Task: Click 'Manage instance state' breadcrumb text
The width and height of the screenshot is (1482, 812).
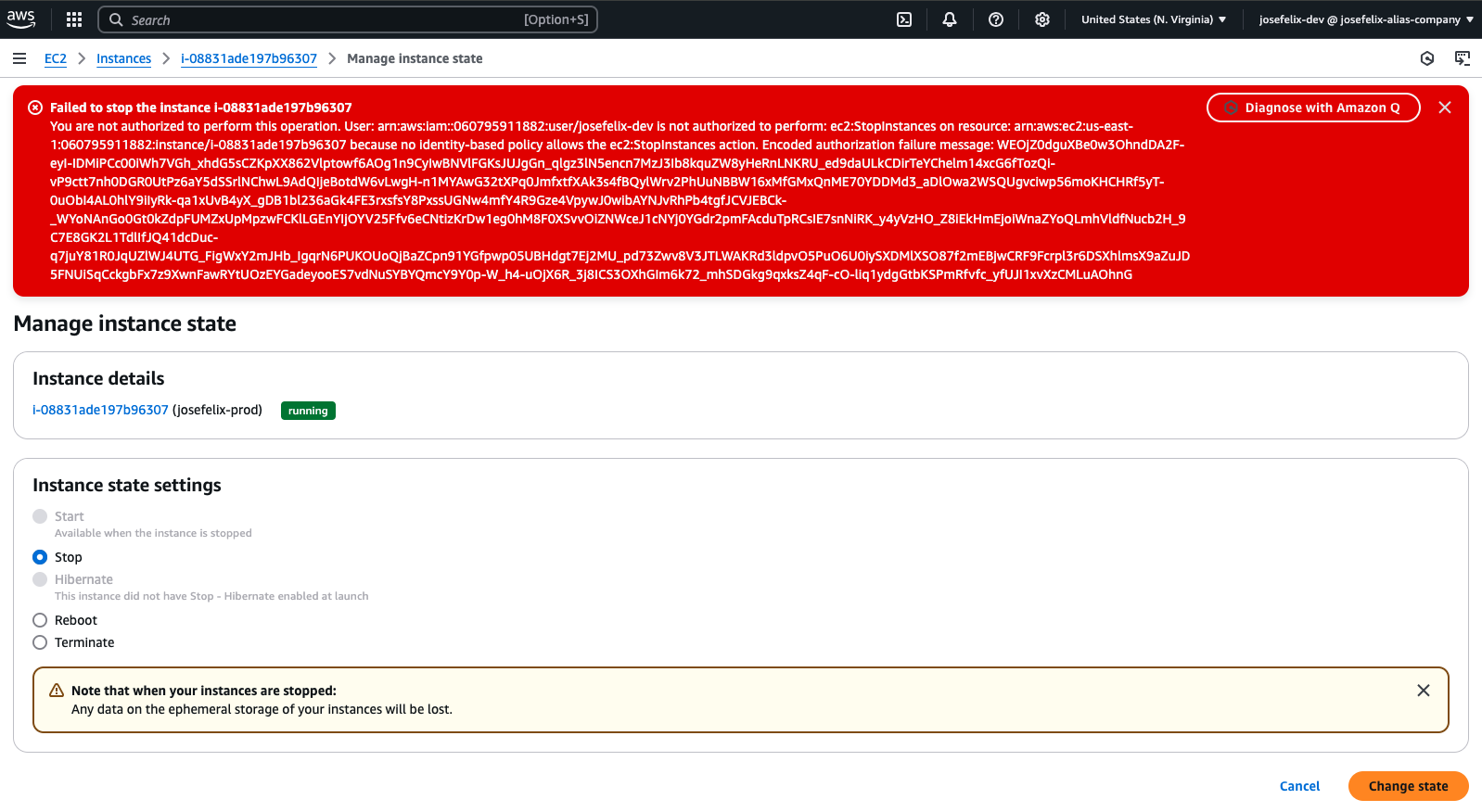Action: tap(415, 58)
